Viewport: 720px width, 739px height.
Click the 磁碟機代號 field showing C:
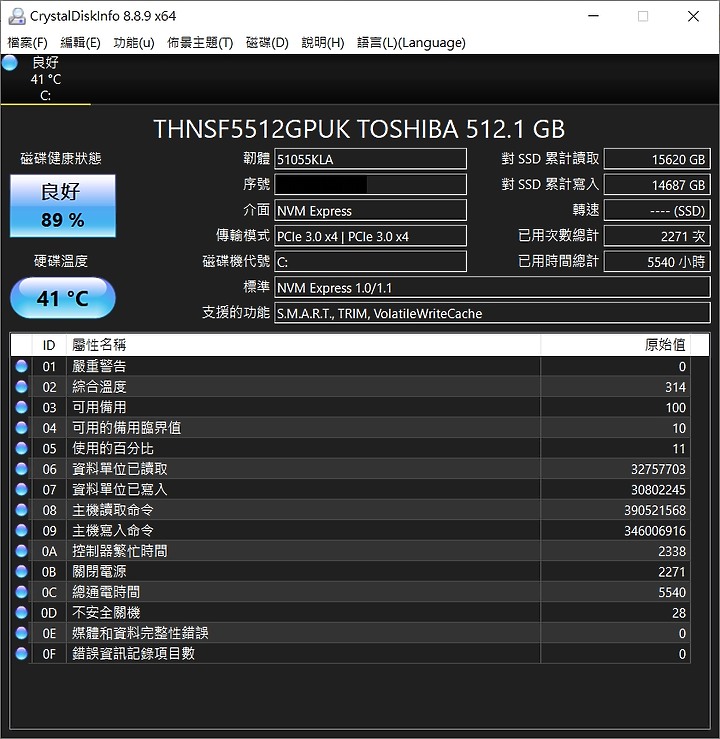click(370, 262)
